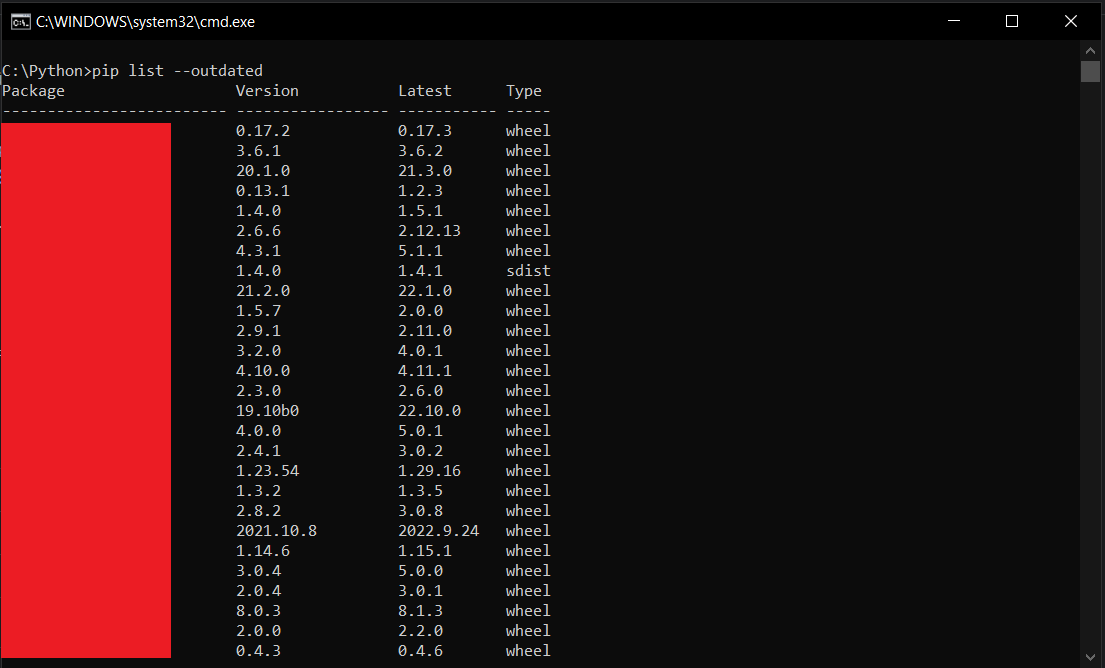The height and width of the screenshot is (668, 1105).
Task: Click the latest value 2022.9.24
Action: pyautogui.click(x=438, y=531)
